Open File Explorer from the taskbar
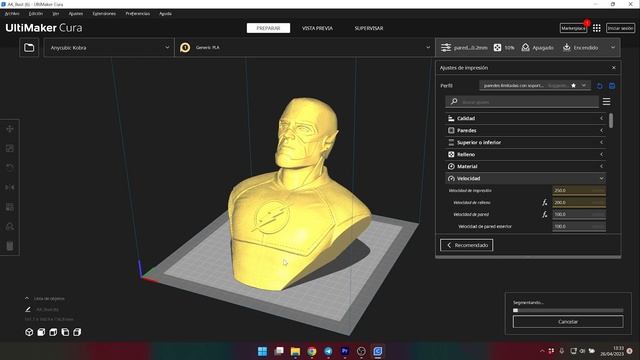Screen dimensions: 640x360 pyautogui.click(x=295, y=351)
